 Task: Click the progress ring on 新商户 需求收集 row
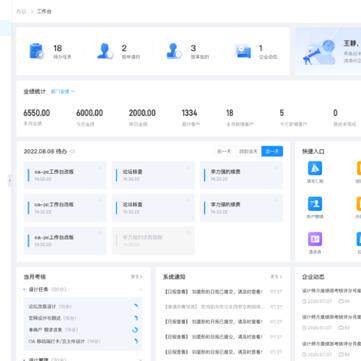[135, 330]
